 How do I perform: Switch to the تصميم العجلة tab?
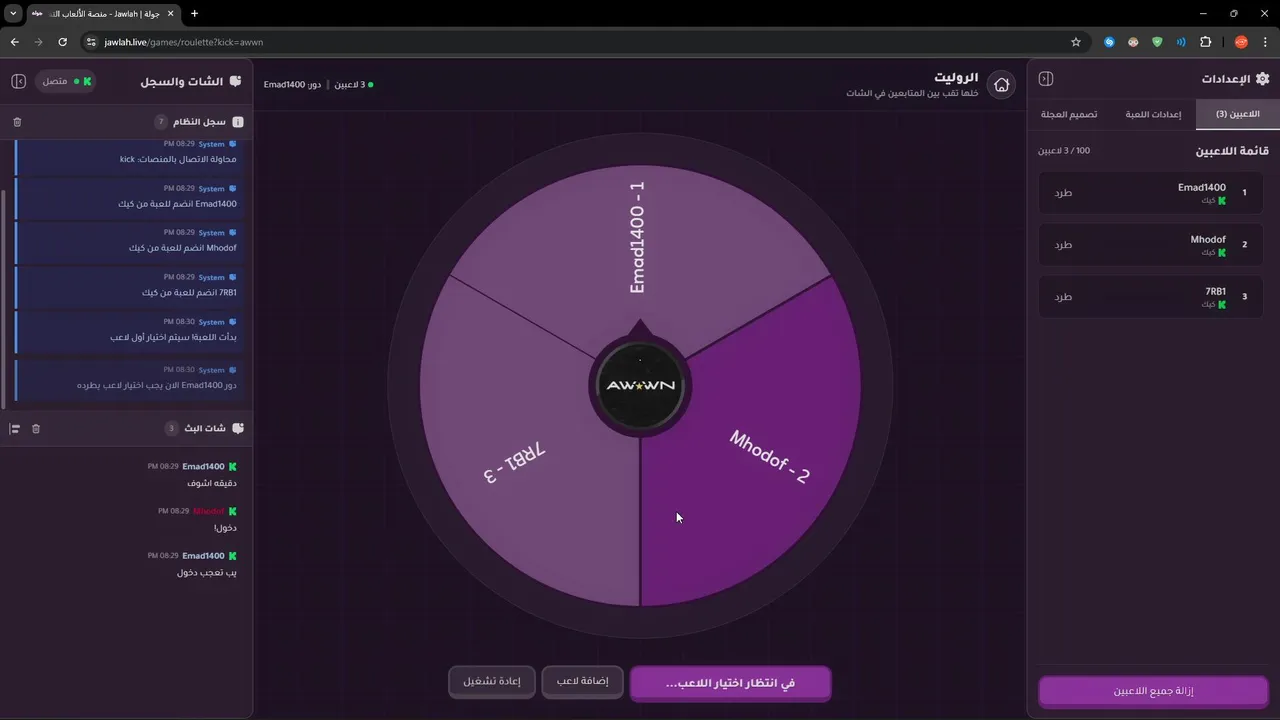1069,114
